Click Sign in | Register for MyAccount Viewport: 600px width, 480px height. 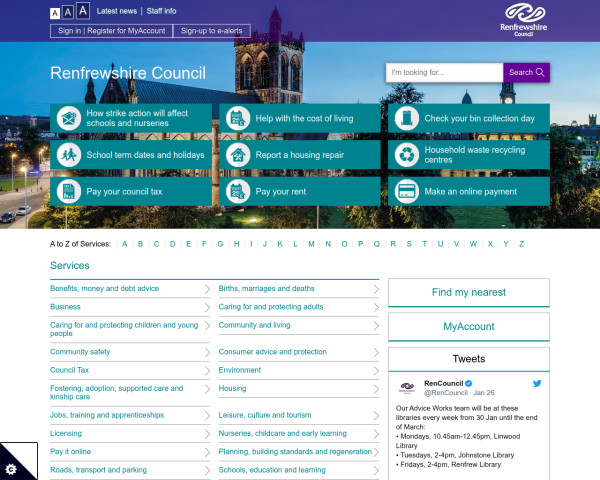(x=111, y=31)
